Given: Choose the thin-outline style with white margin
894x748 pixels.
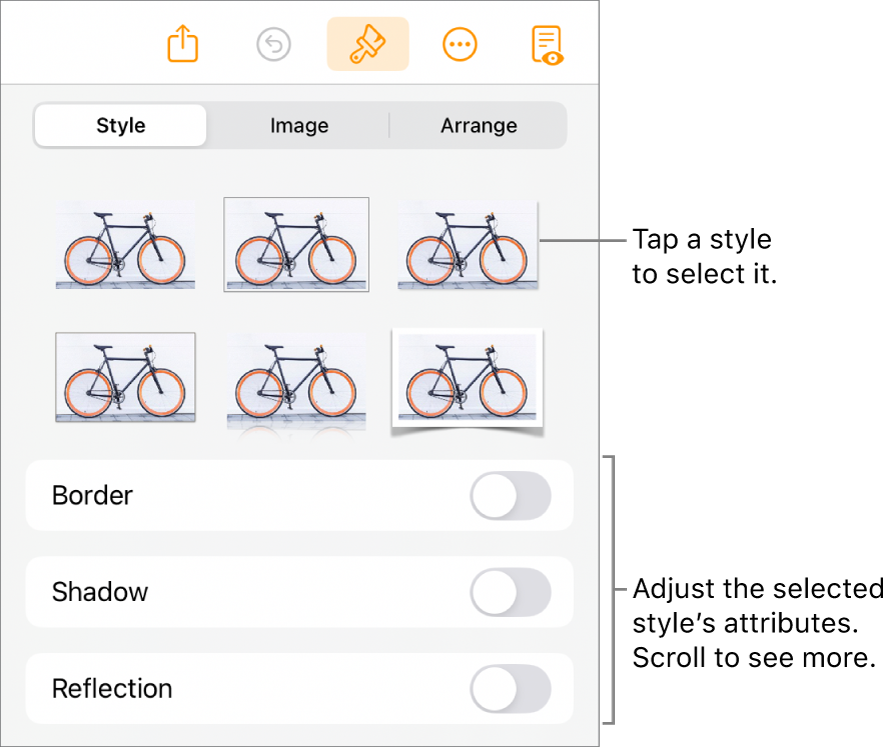Looking at the screenshot, I should pos(296,244).
